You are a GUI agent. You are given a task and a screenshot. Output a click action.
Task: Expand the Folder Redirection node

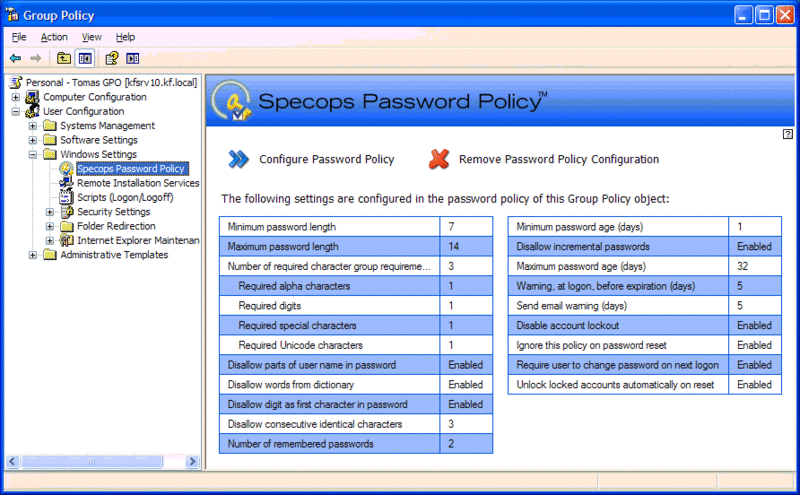click(49, 226)
